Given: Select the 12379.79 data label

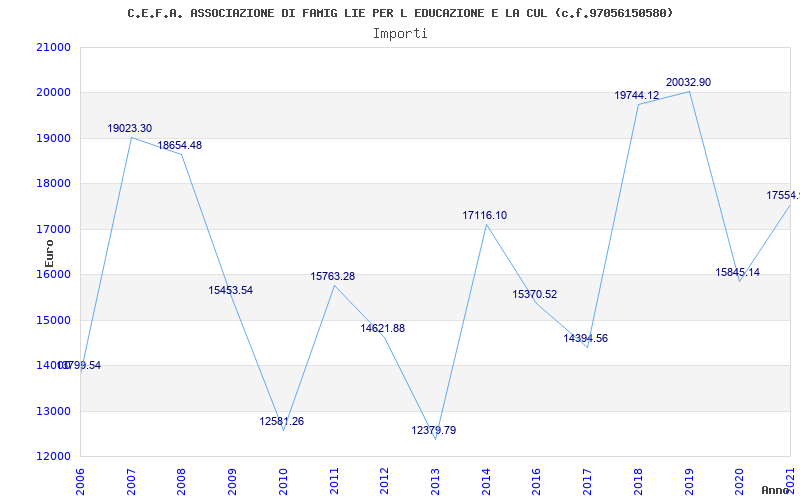Looking at the screenshot, I should pyautogui.click(x=434, y=431).
